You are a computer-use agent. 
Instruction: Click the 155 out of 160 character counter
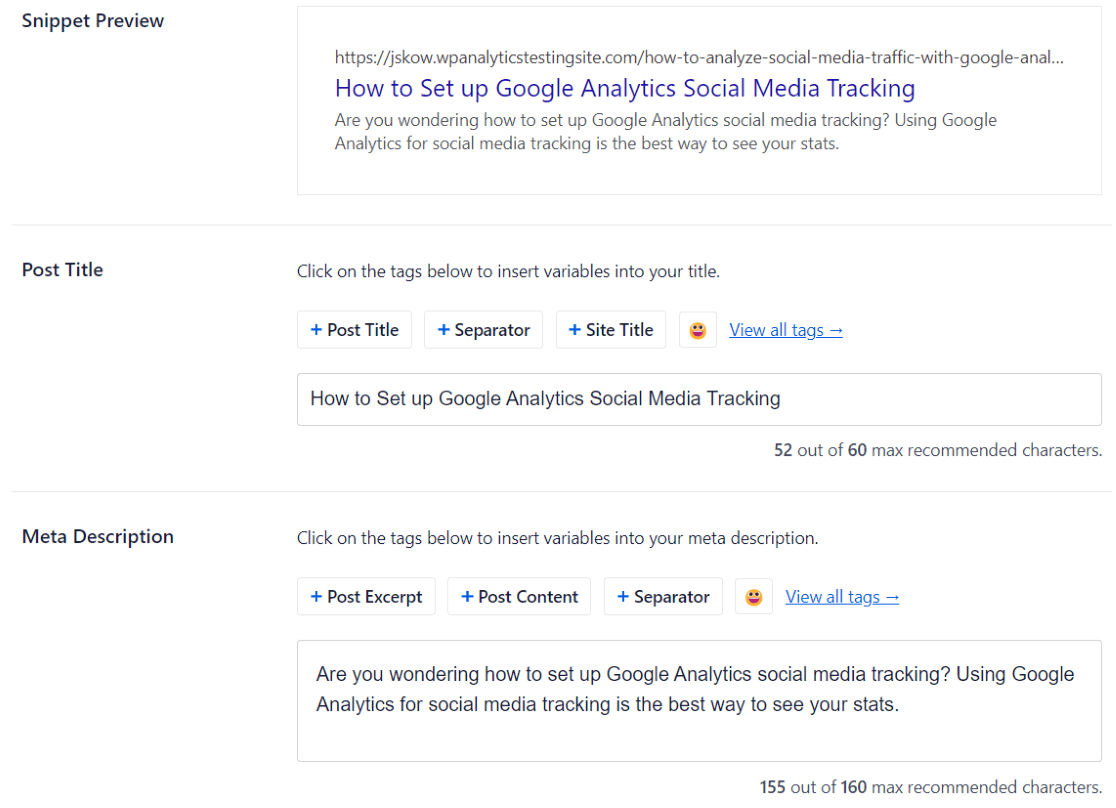tap(930, 787)
